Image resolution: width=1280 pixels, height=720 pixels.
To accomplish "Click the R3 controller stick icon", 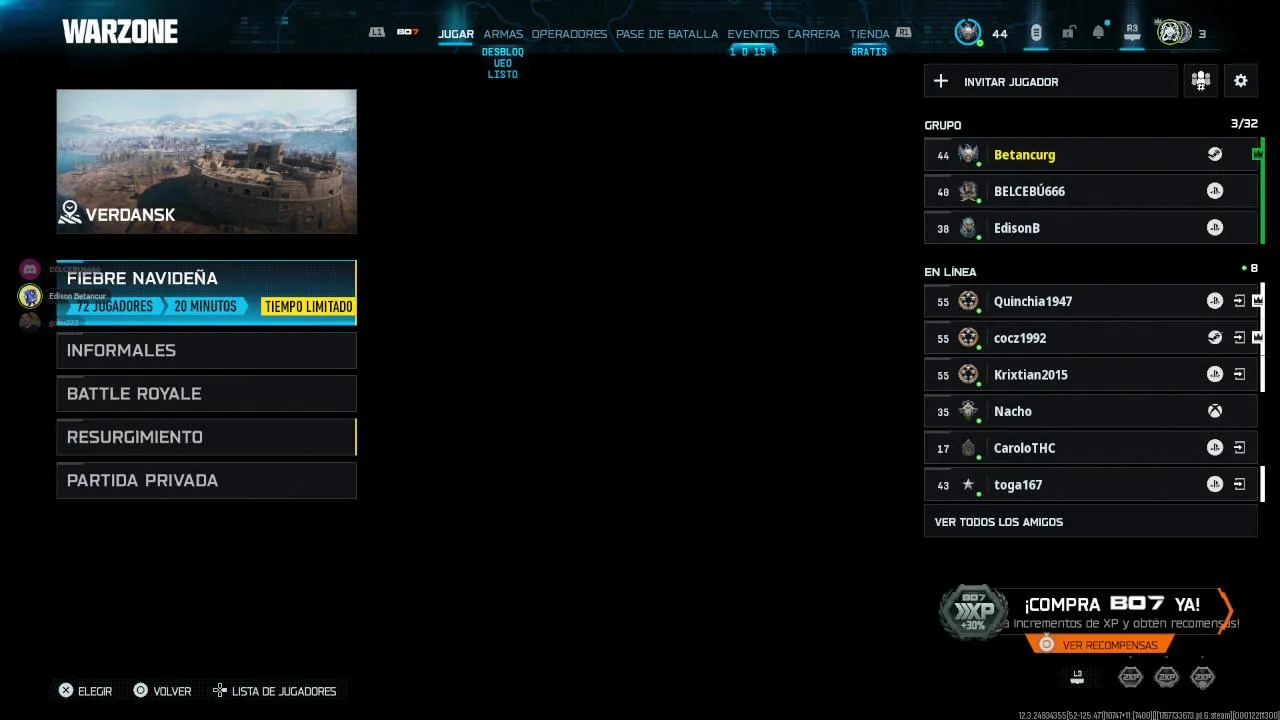I will (x=1132, y=32).
